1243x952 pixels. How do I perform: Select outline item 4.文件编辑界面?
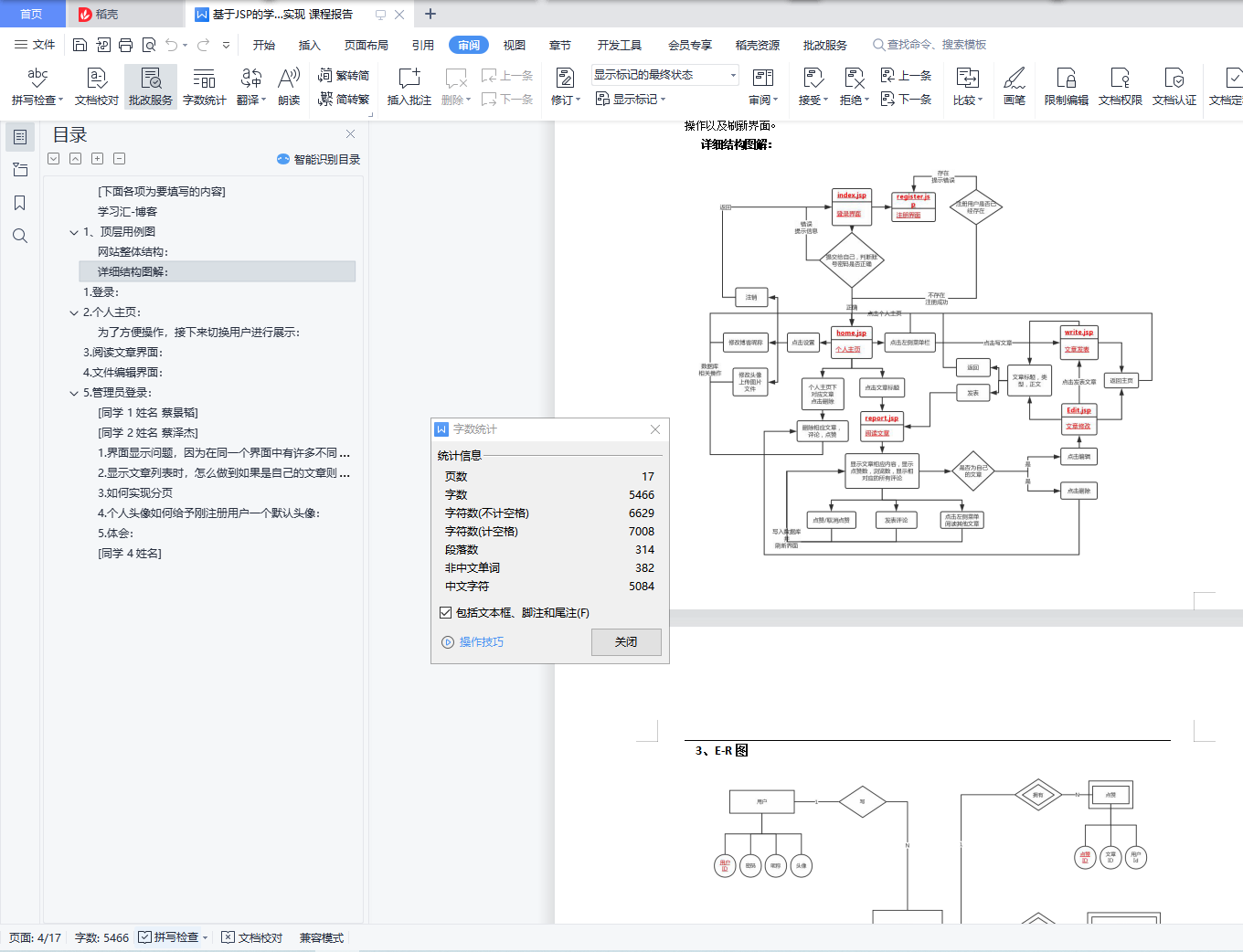[122, 373]
